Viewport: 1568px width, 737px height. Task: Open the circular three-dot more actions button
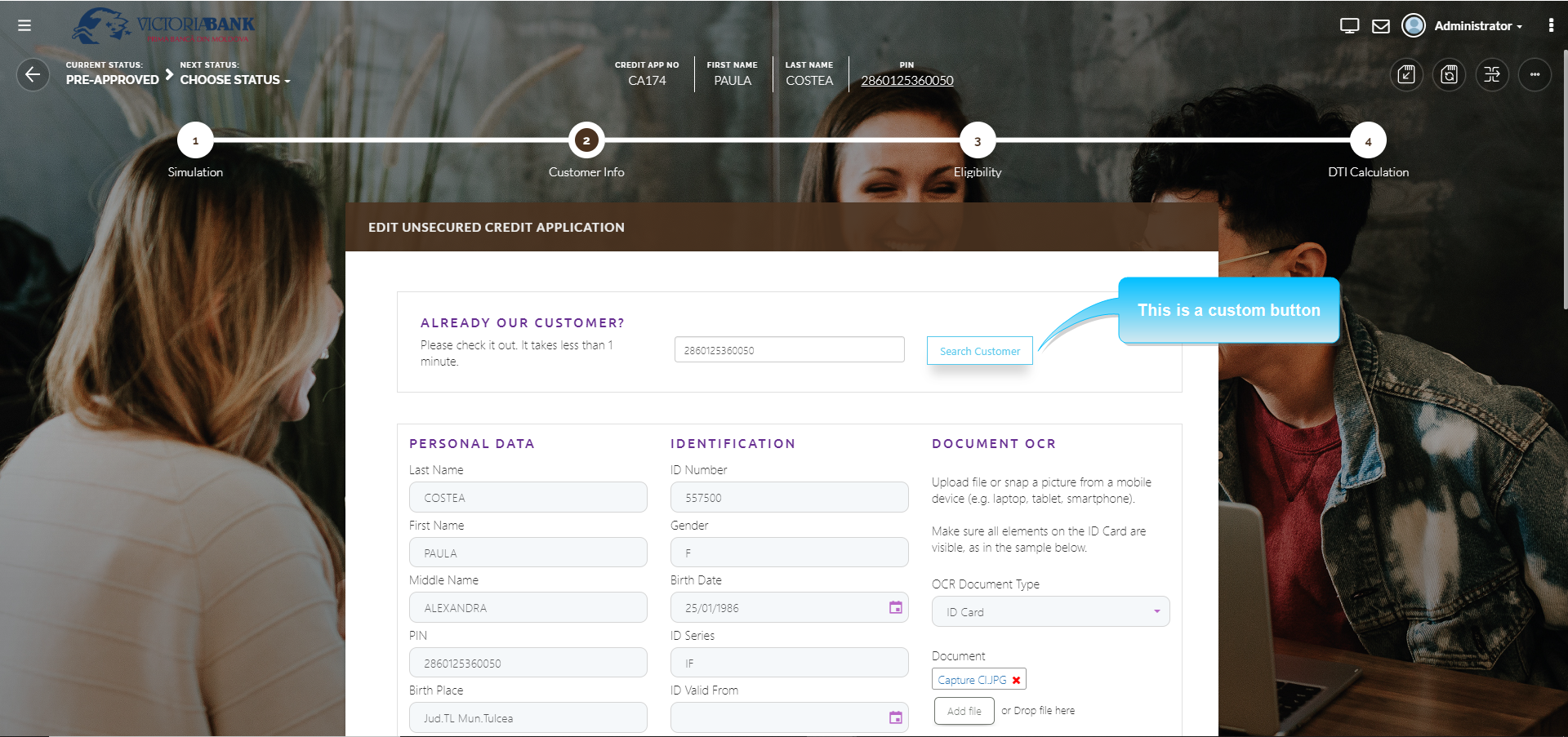[1534, 75]
